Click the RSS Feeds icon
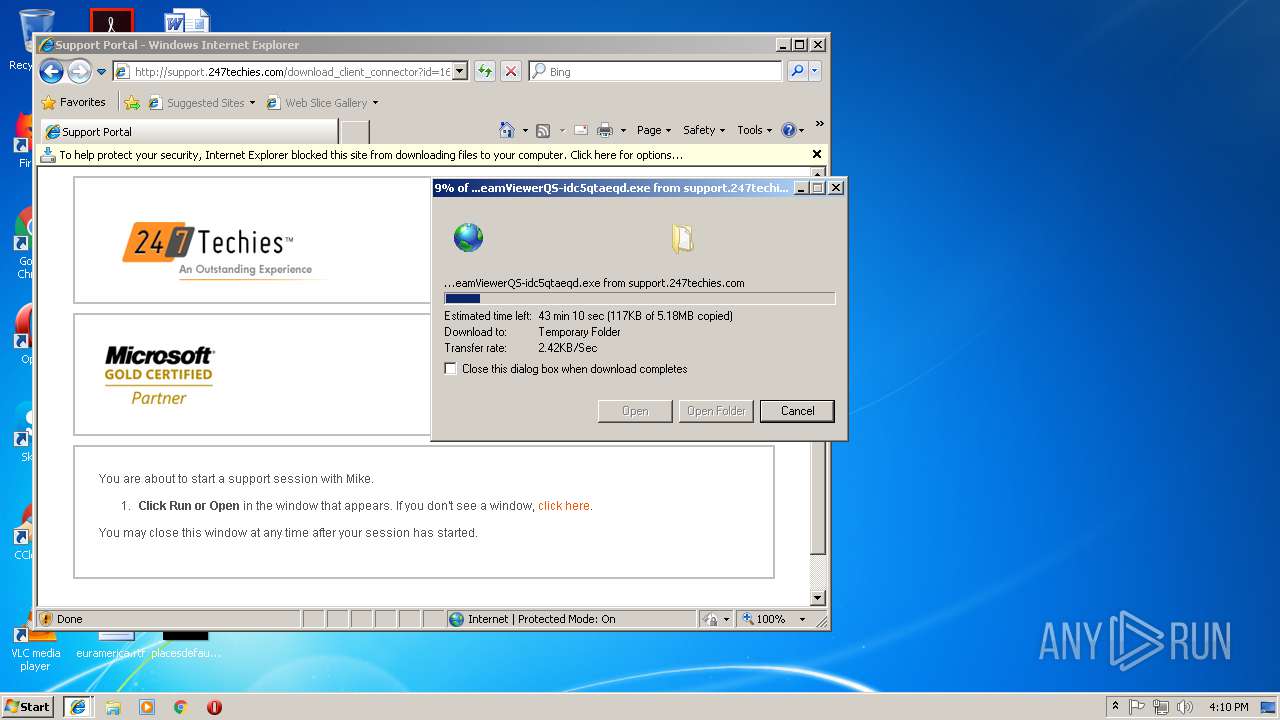Image resolution: width=1280 pixels, height=720 pixels. click(543, 130)
